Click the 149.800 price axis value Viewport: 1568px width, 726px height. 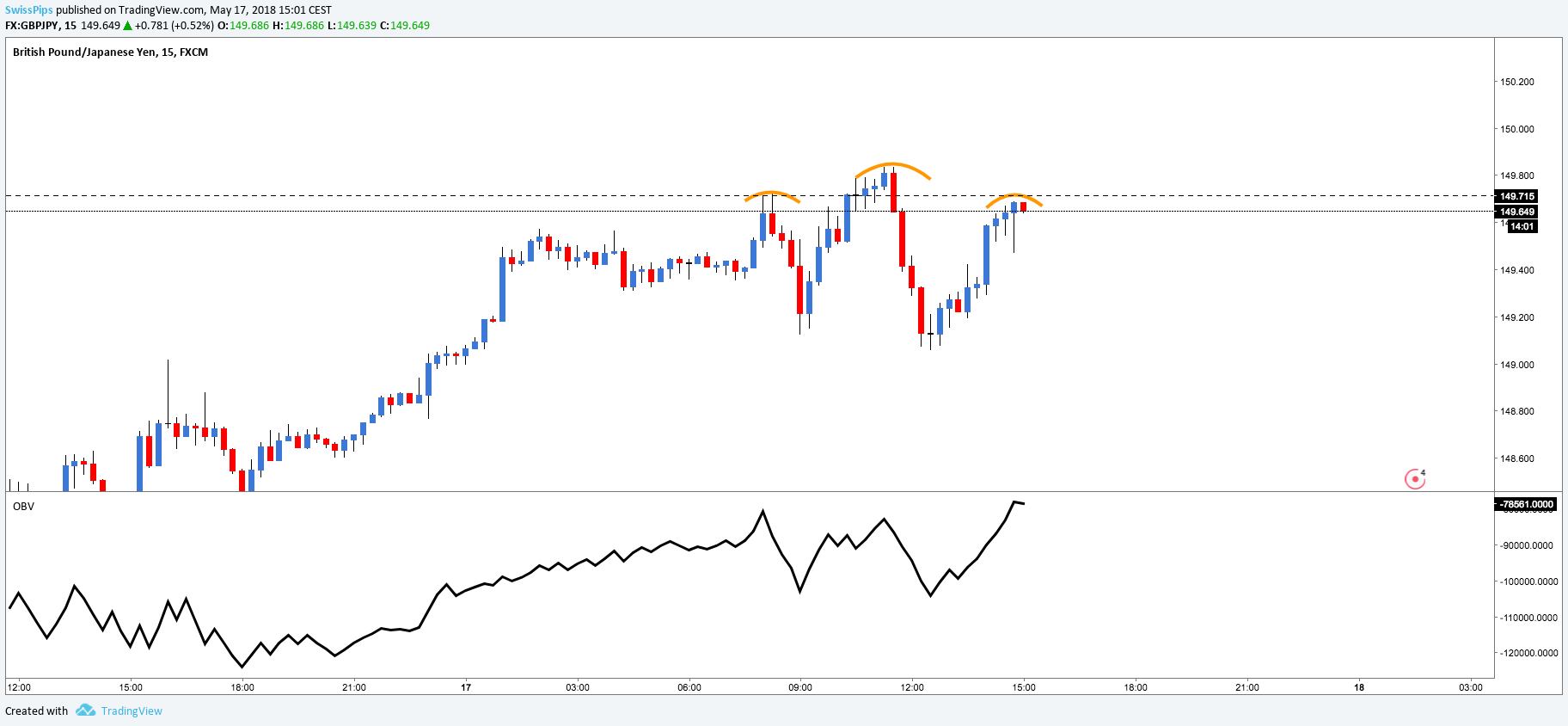1517,176
